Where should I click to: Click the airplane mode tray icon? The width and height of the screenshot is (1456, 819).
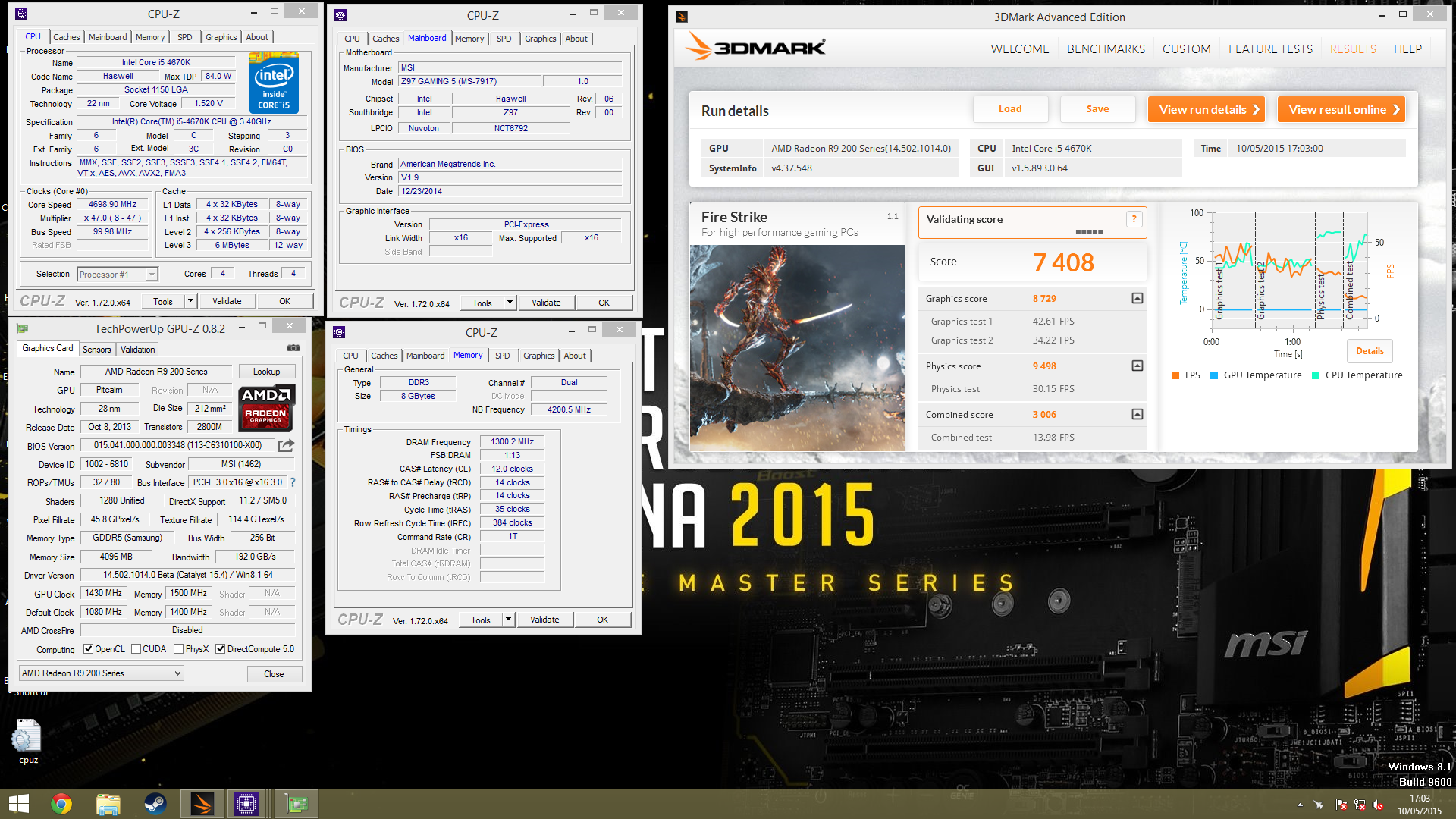1319,805
